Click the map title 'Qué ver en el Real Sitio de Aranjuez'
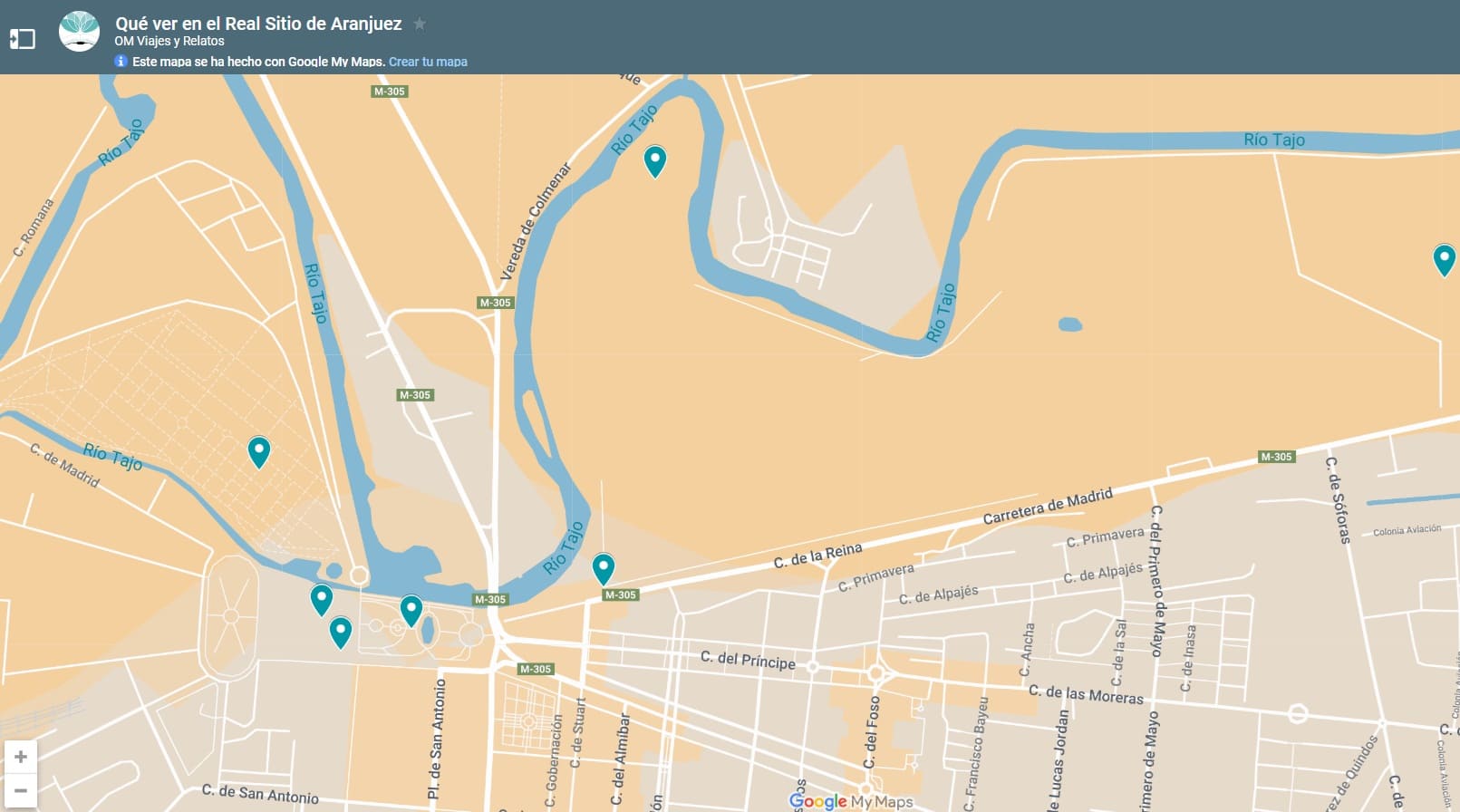1460x812 pixels. tap(258, 24)
